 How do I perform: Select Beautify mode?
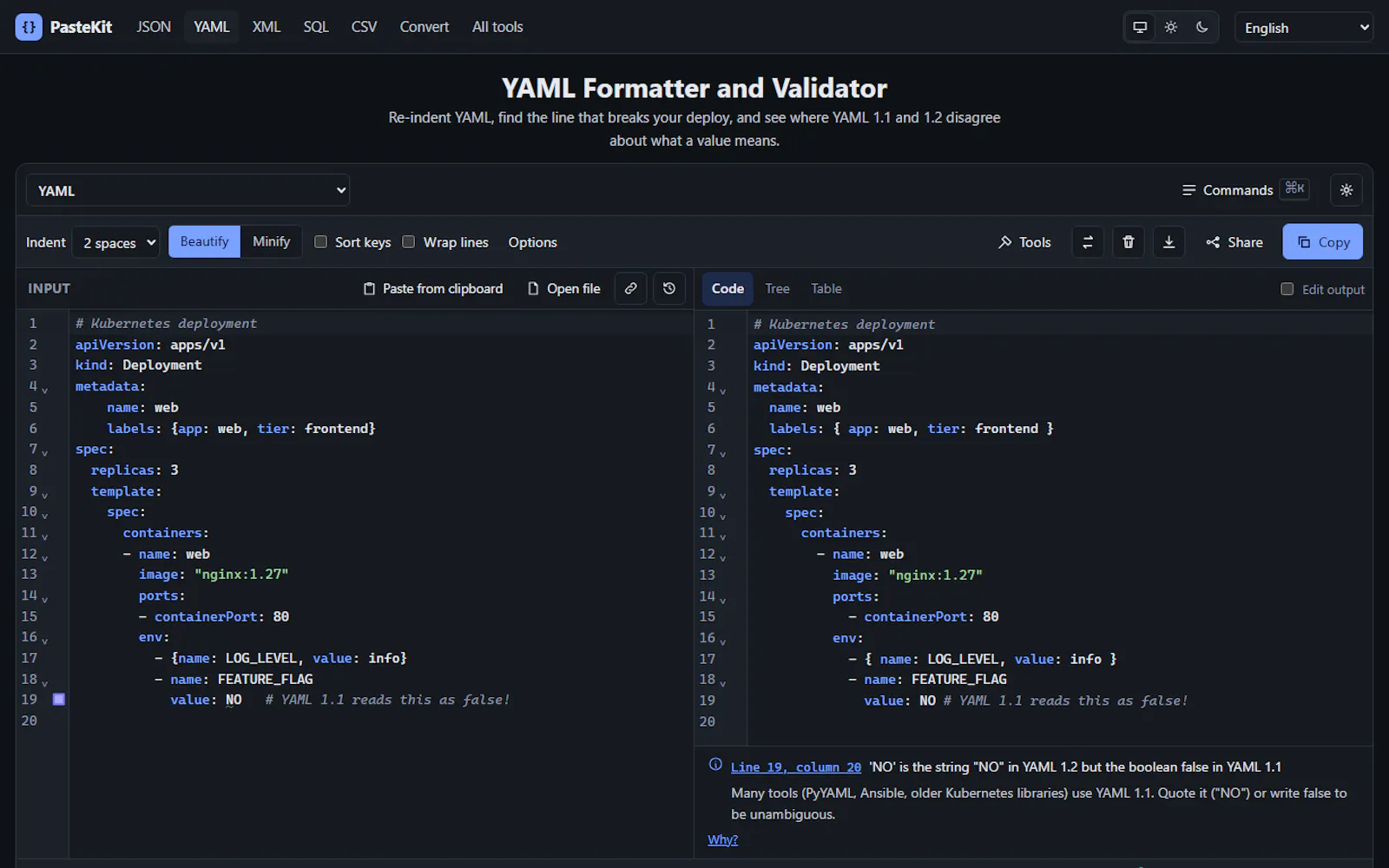204,241
